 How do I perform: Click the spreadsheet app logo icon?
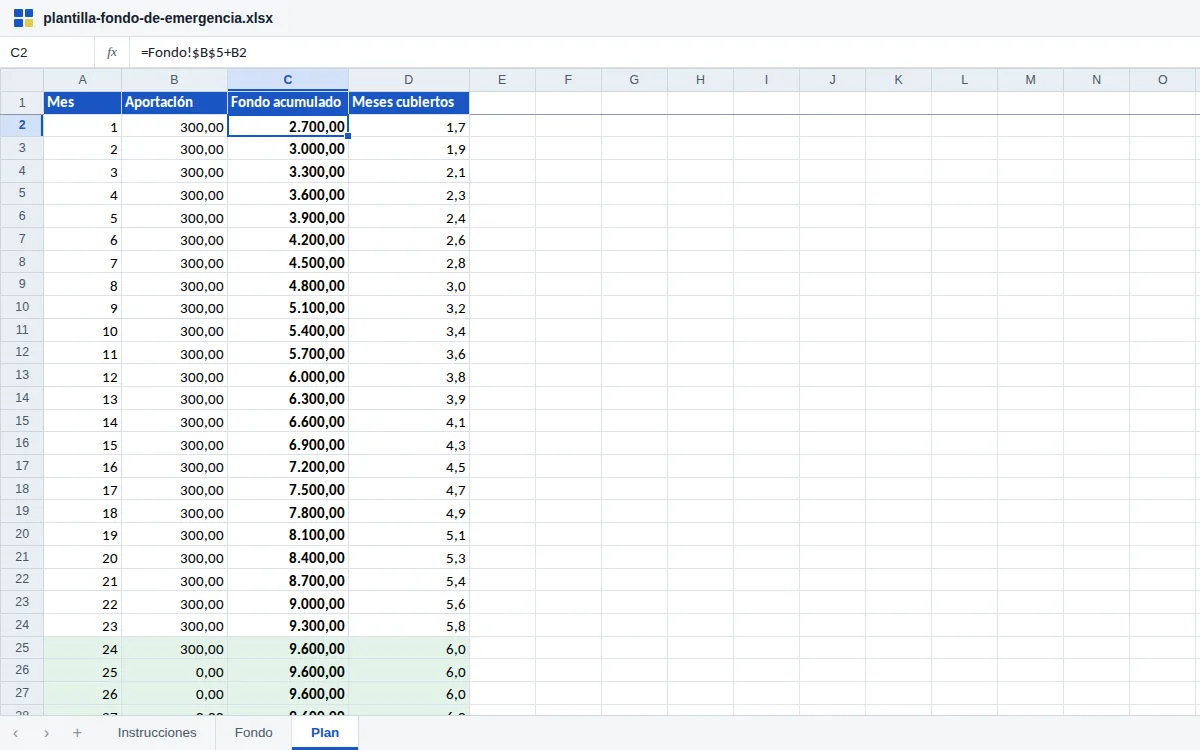point(23,18)
